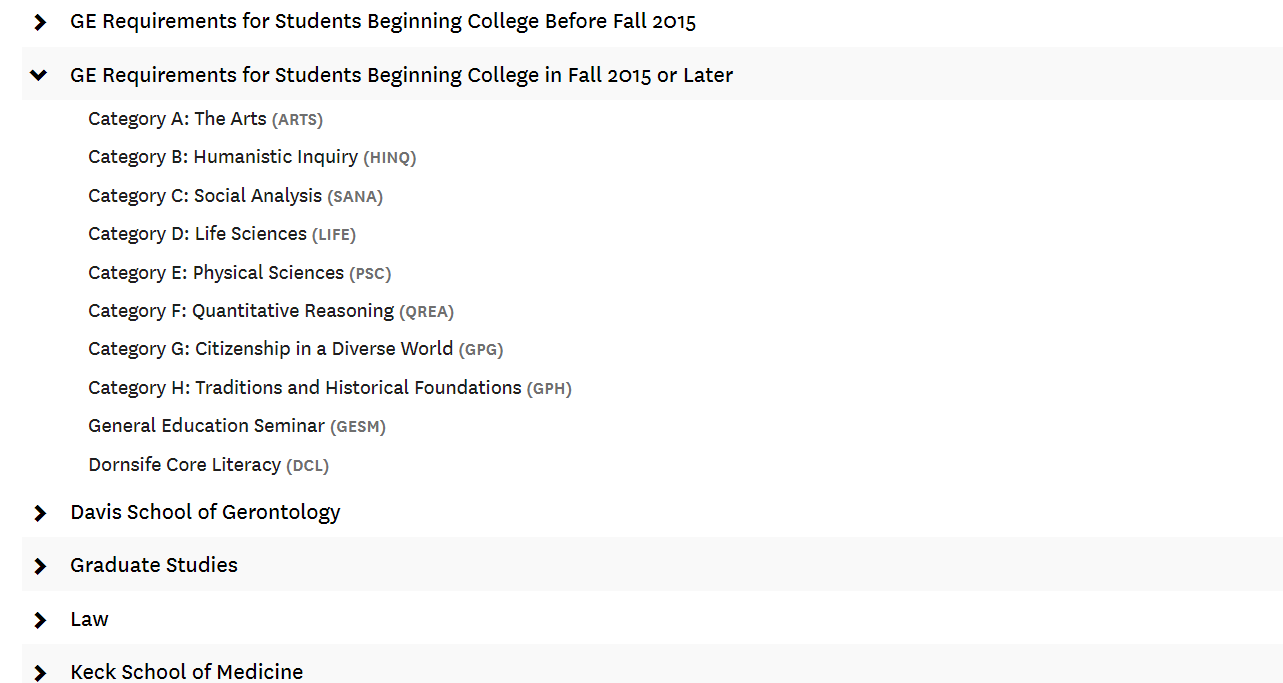The image size is (1283, 683).
Task: Expand the Keck School of Medicine section
Action: 186,672
